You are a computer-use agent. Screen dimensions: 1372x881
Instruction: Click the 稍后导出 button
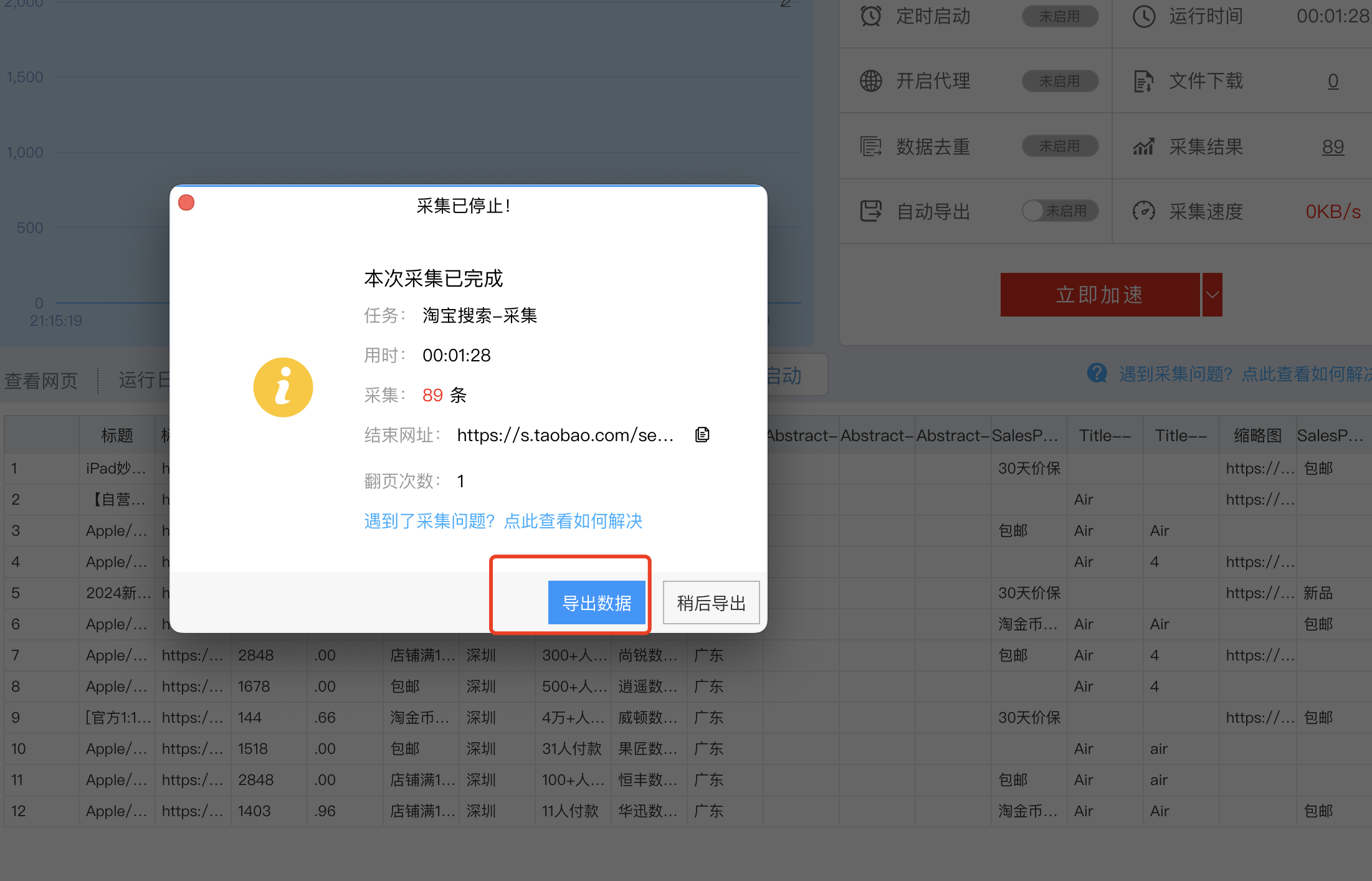(x=711, y=602)
